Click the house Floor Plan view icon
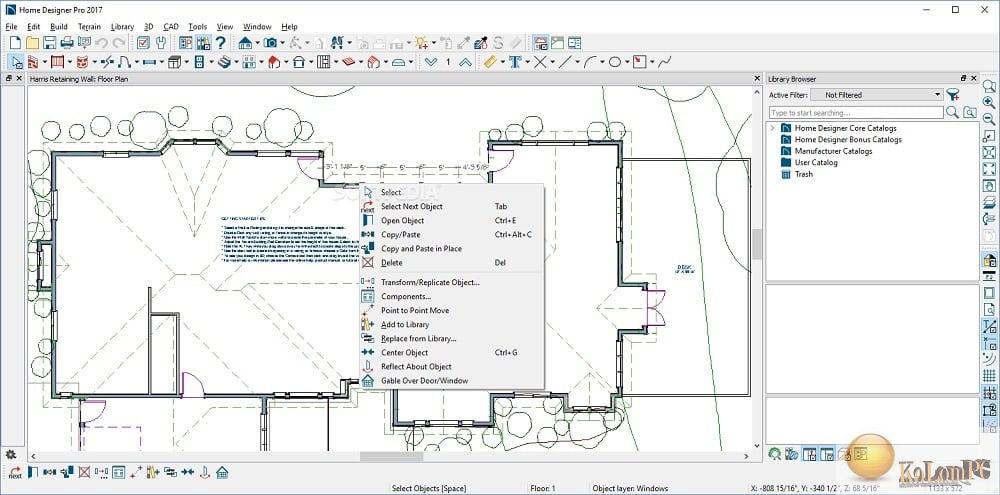This screenshot has width=1000, height=495. pyautogui.click(x=245, y=43)
